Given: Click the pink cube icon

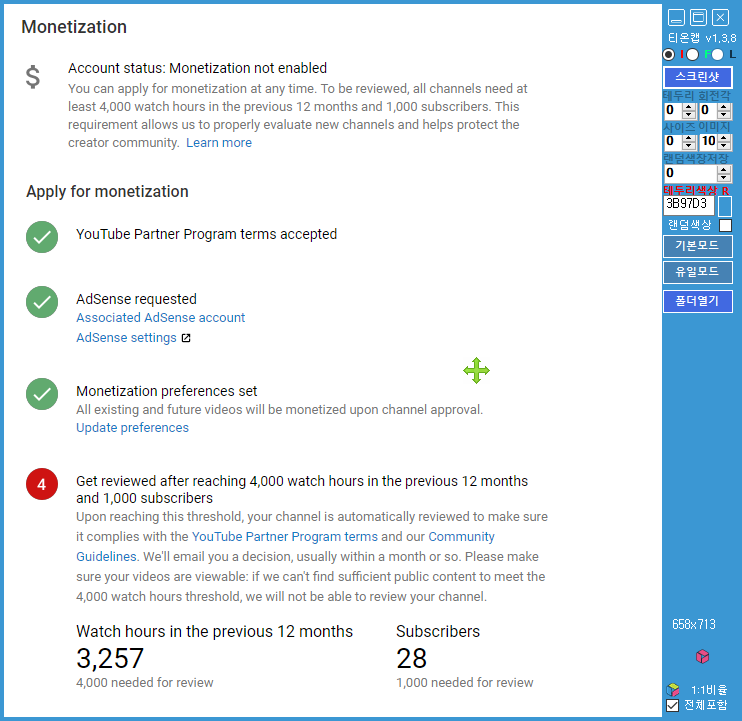Looking at the screenshot, I should pos(702,656).
